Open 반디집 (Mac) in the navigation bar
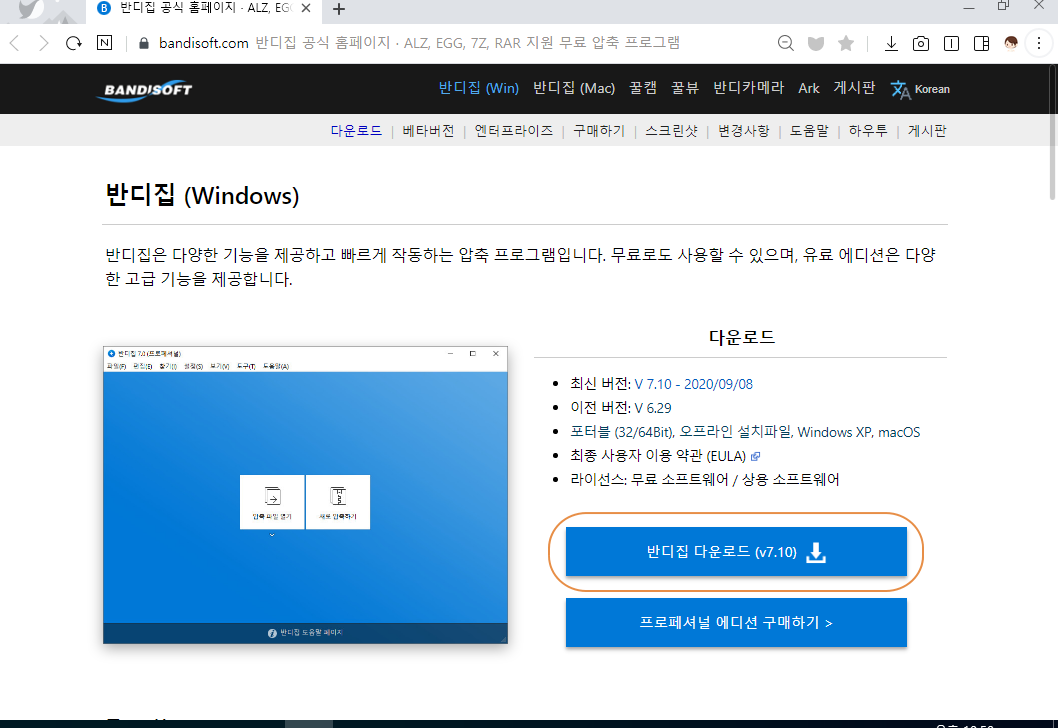1058x728 pixels. tap(574, 88)
